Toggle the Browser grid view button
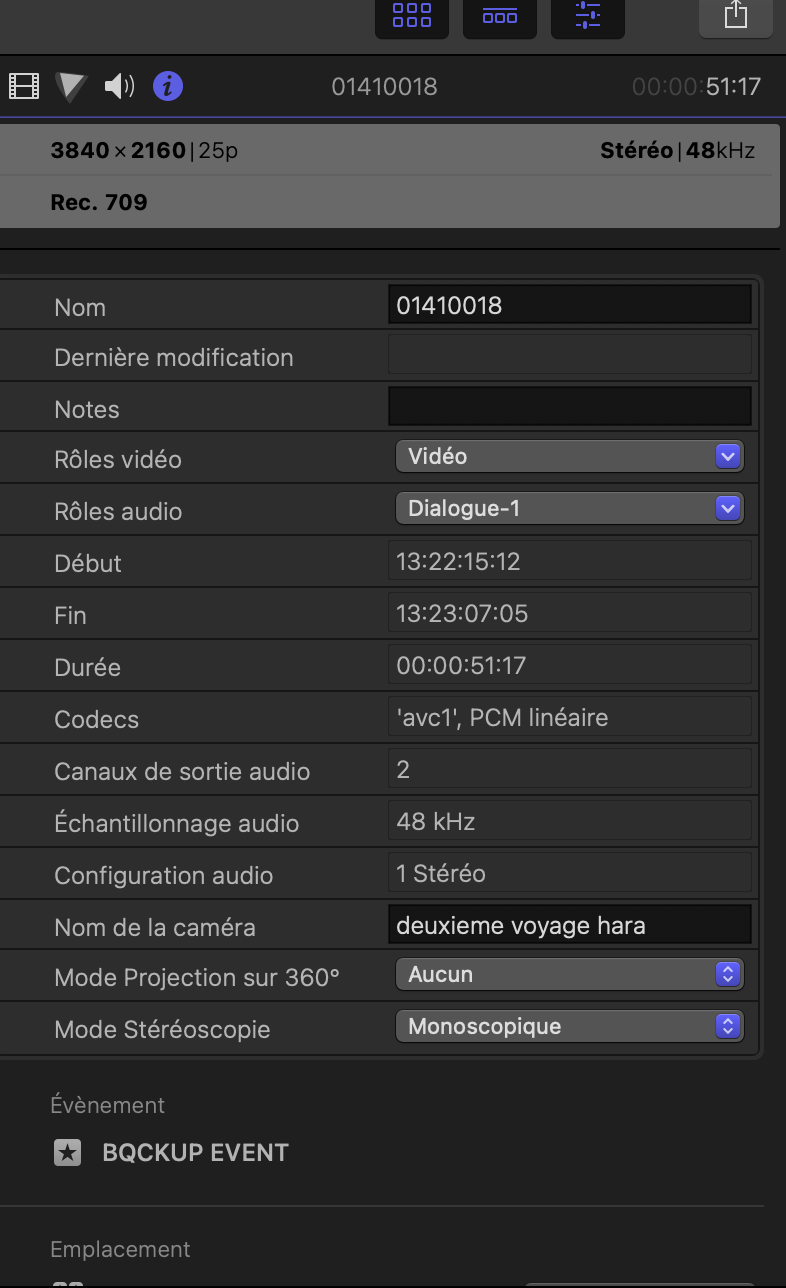Image resolution: width=786 pixels, height=1288 pixels. click(412, 16)
